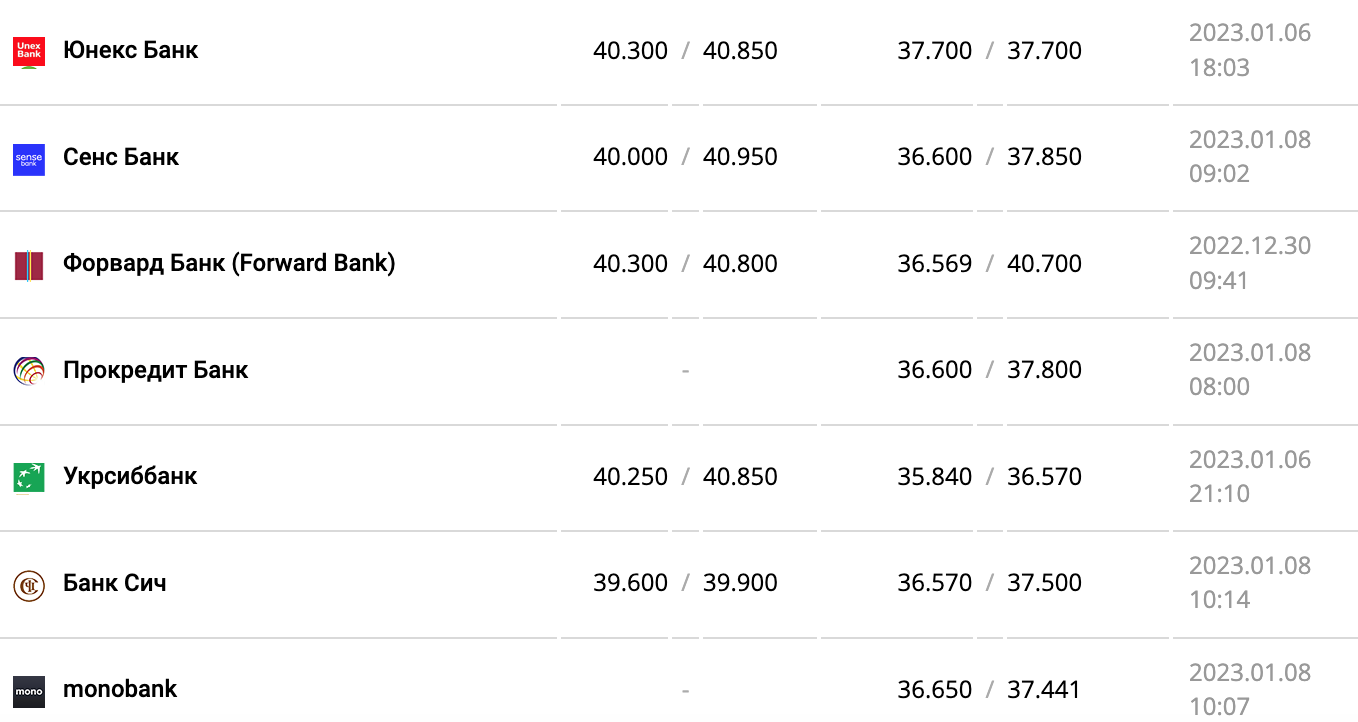Open the Сенс Банк link
The width and height of the screenshot is (1358, 722).
121,157
